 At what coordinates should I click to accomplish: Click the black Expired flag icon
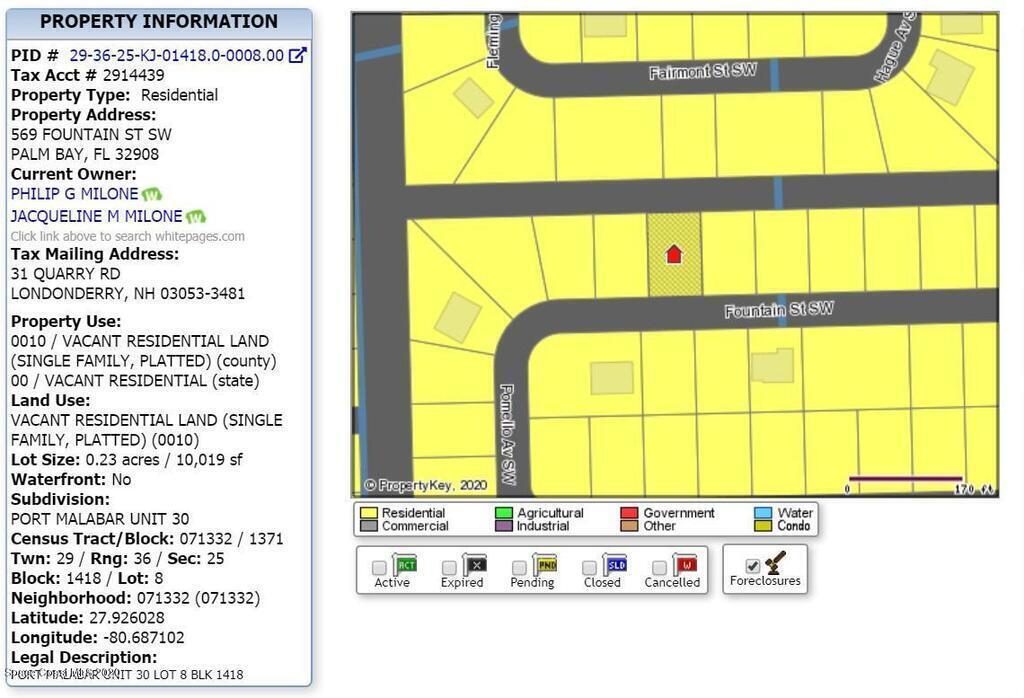coord(474,564)
